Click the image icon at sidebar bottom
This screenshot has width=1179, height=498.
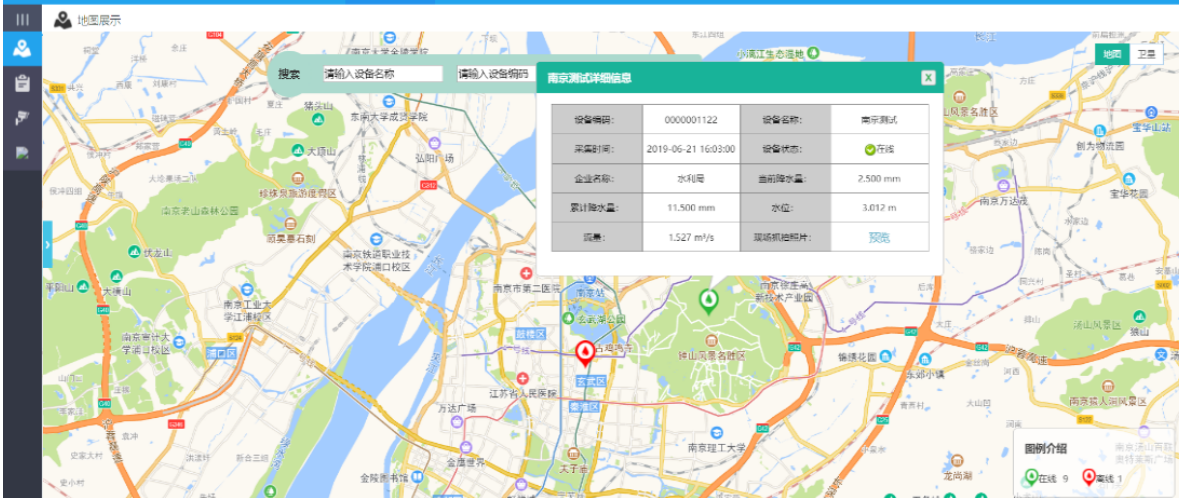pyautogui.click(x=21, y=153)
